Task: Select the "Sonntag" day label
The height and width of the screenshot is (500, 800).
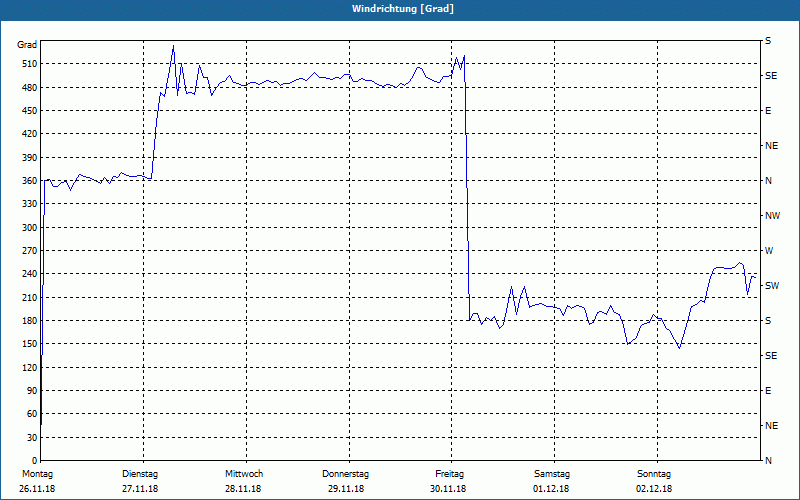Action: click(654, 474)
